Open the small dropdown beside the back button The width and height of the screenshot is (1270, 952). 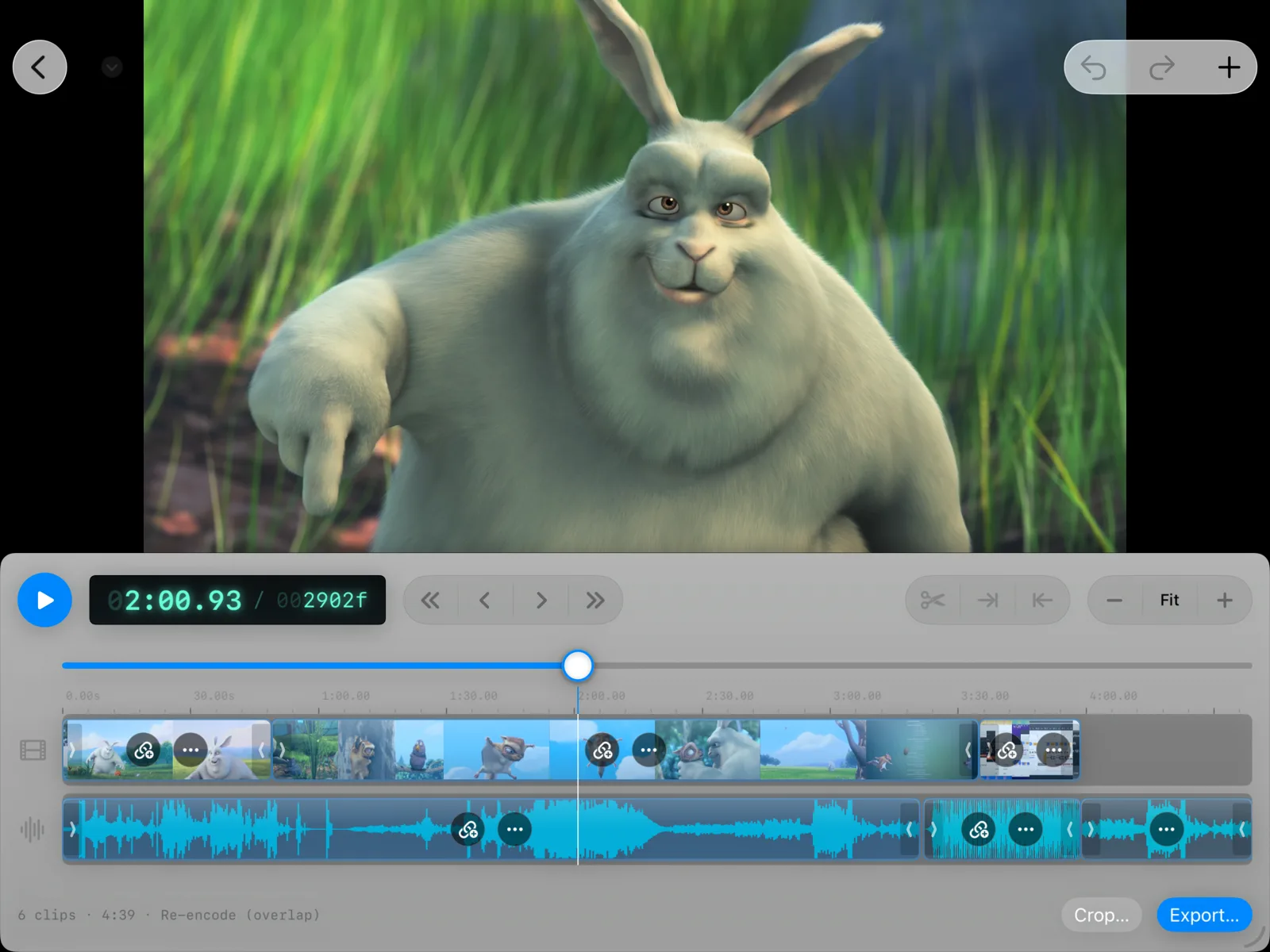click(112, 67)
